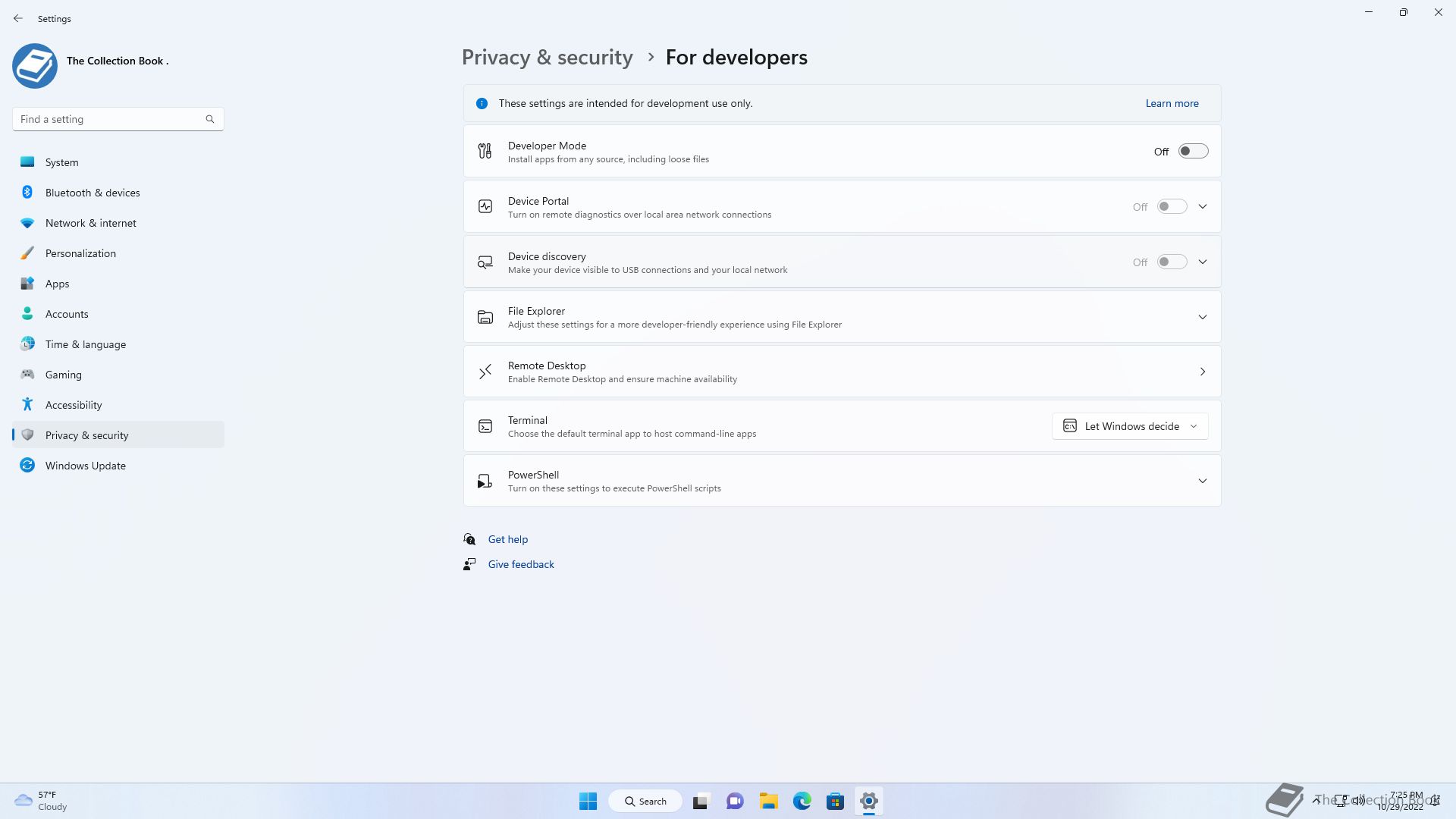This screenshot has height=819, width=1456.
Task: Open the Terminal default app dropdown
Action: 1130,426
